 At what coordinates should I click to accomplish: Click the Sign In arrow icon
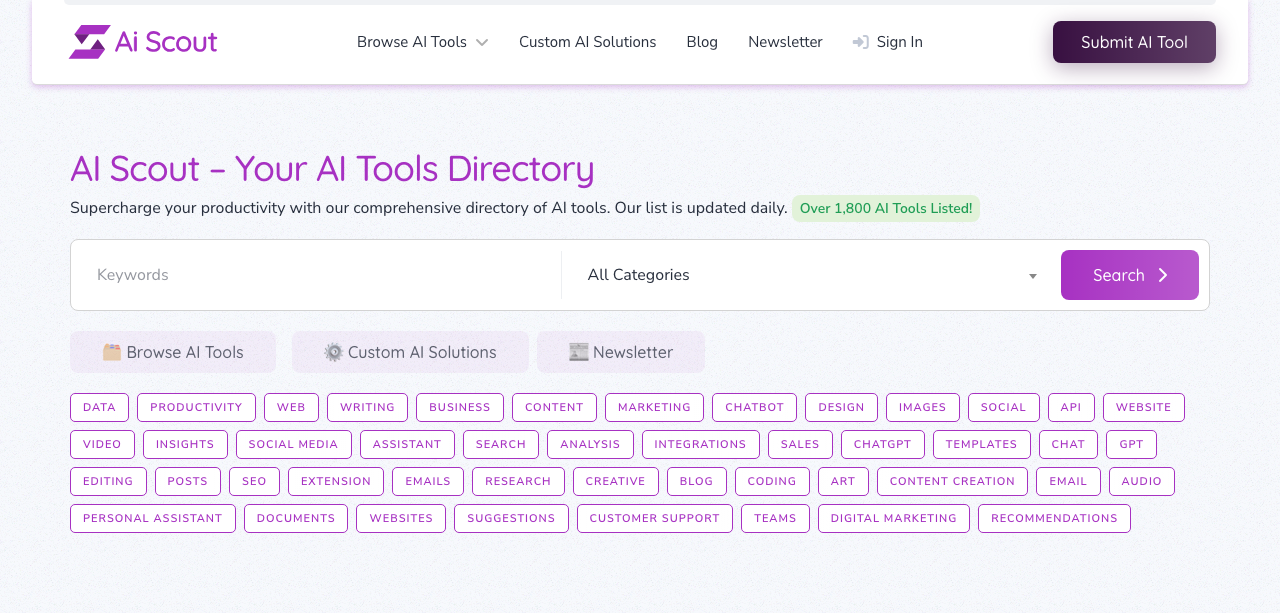pos(860,42)
